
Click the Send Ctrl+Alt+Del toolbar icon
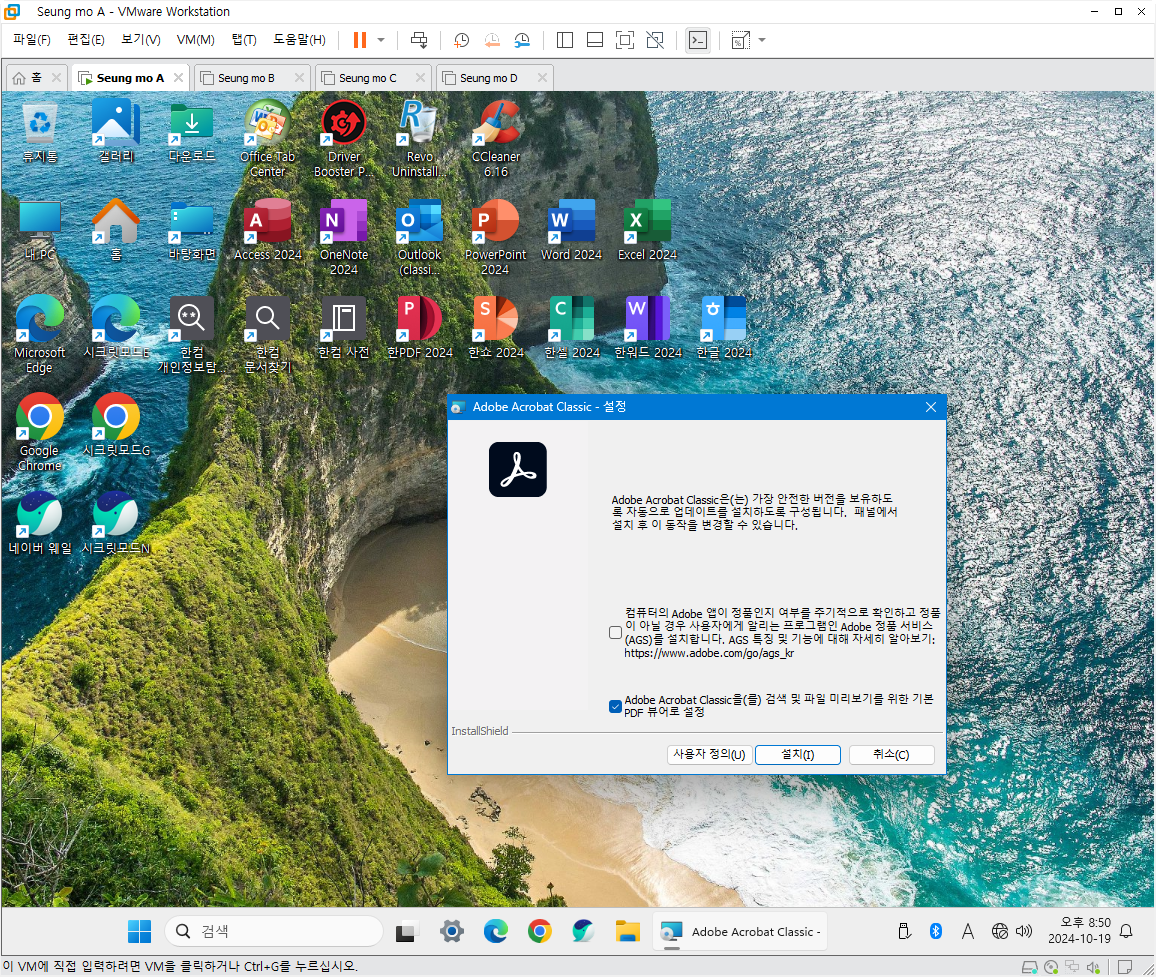point(419,40)
